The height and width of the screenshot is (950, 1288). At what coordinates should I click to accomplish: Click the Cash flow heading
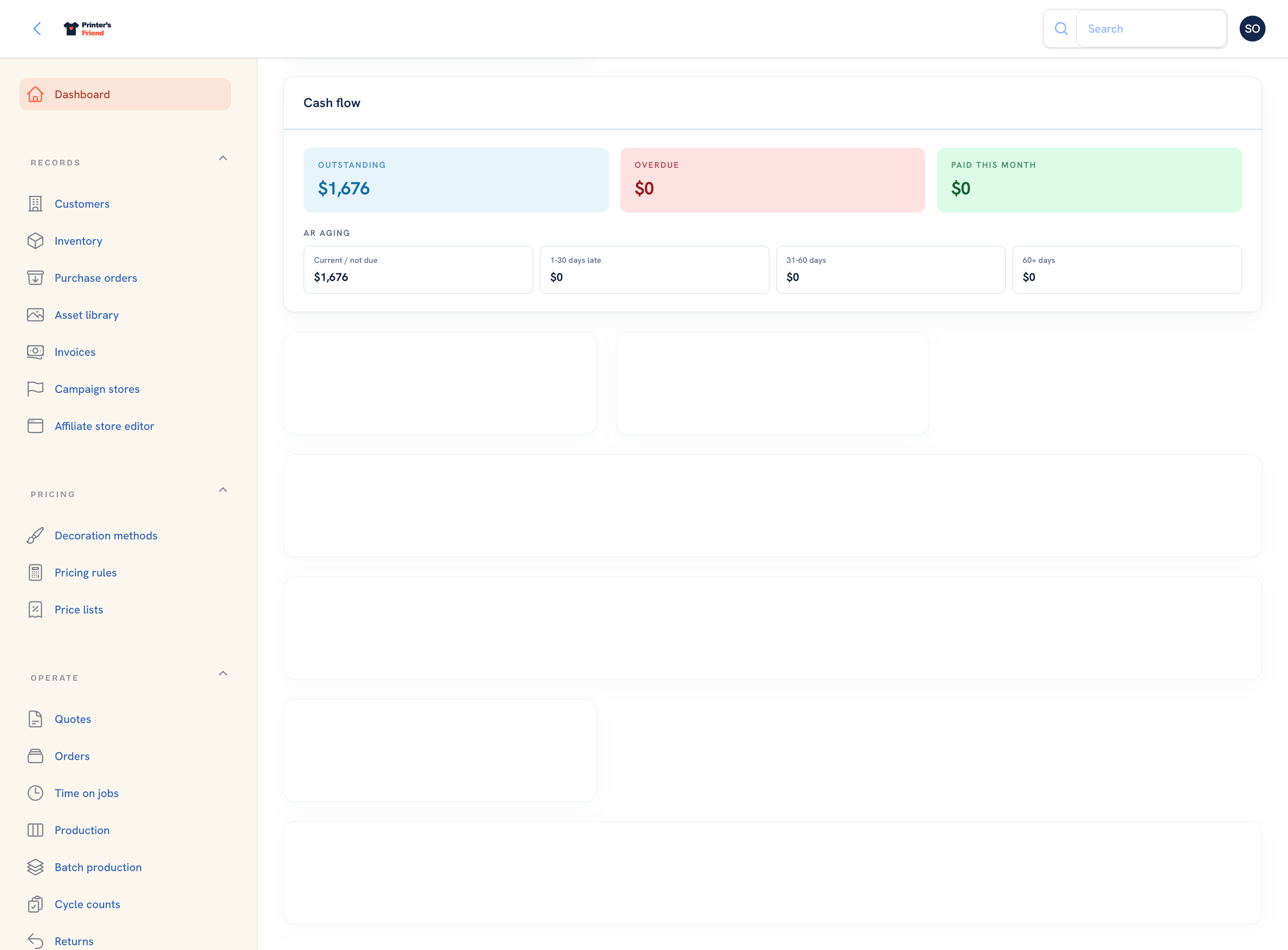(x=332, y=103)
